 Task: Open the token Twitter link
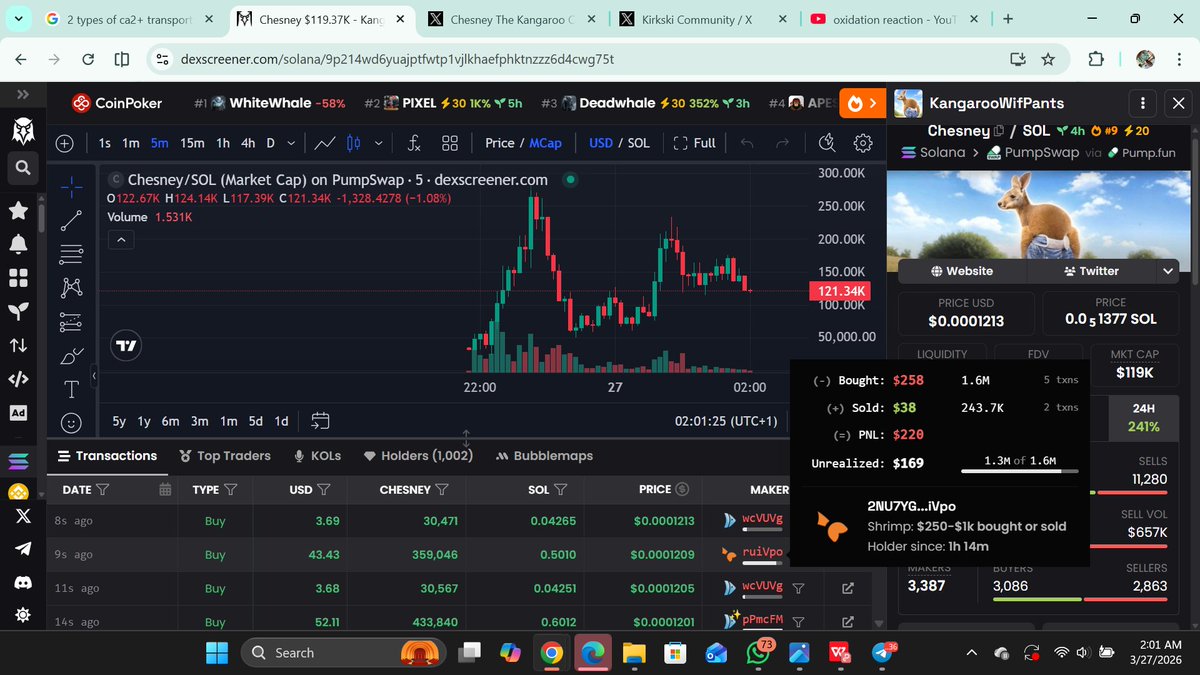pos(1091,271)
